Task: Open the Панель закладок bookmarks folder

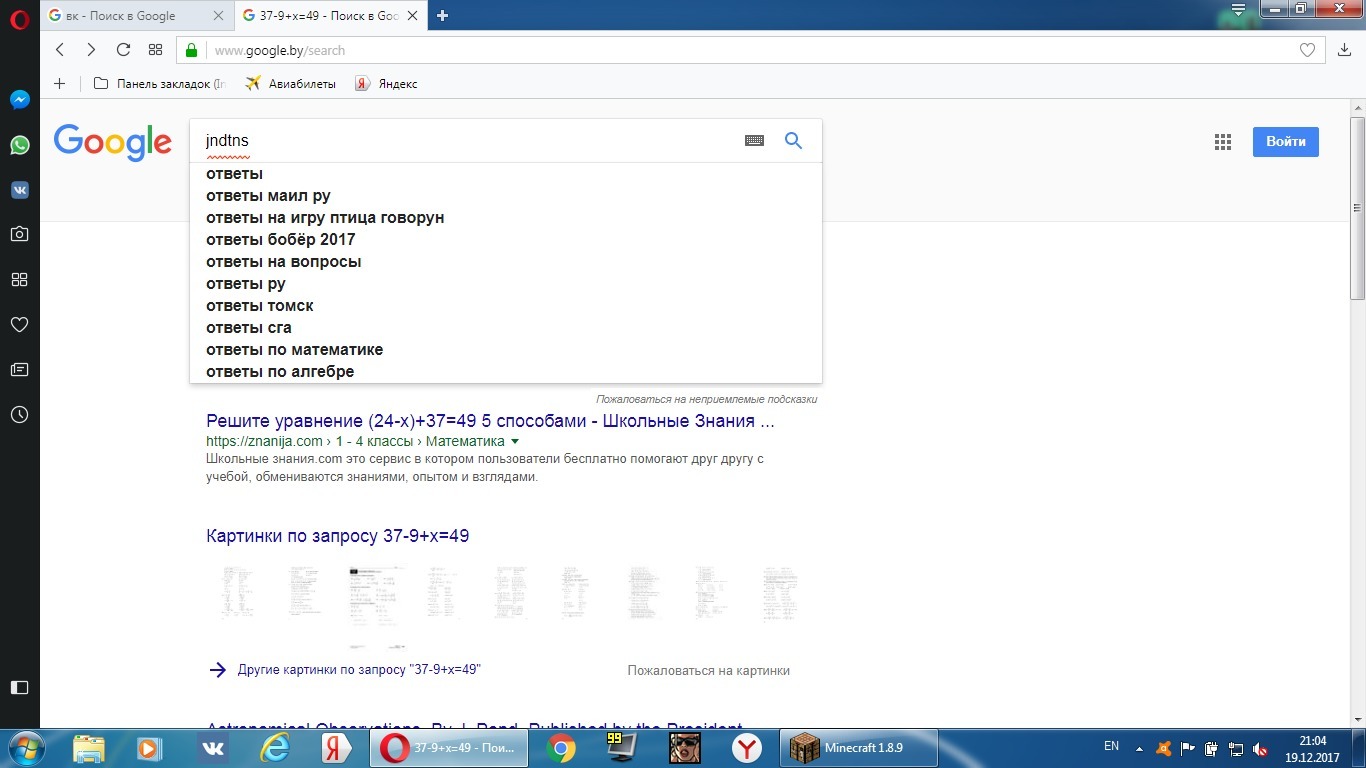Action: pyautogui.click(x=160, y=84)
